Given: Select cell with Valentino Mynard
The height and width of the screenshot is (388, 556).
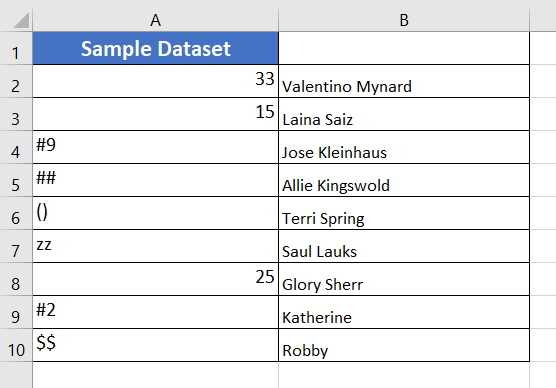Looking at the screenshot, I should [404, 81].
